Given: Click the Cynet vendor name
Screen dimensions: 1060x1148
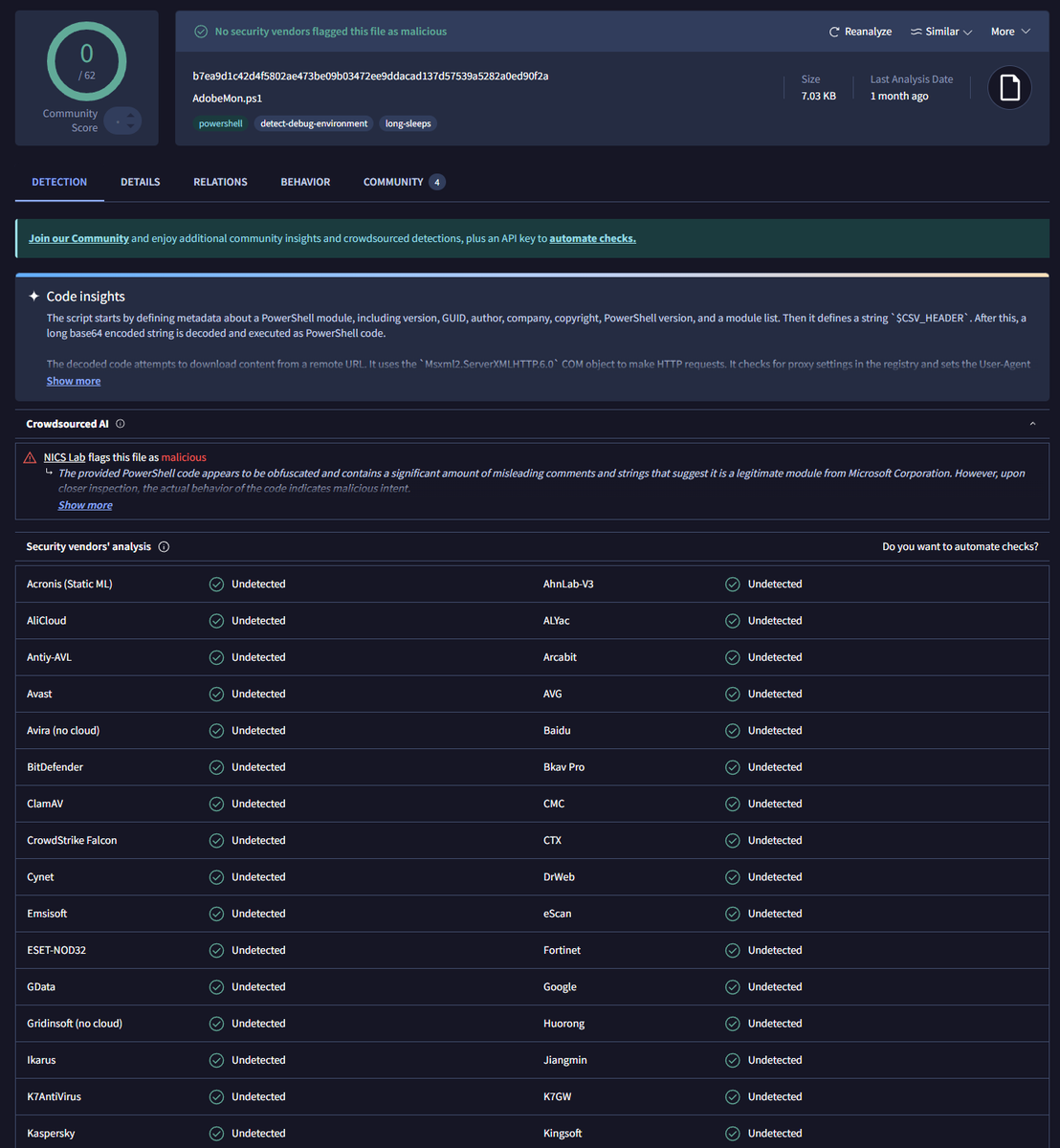Looking at the screenshot, I should point(40,877).
